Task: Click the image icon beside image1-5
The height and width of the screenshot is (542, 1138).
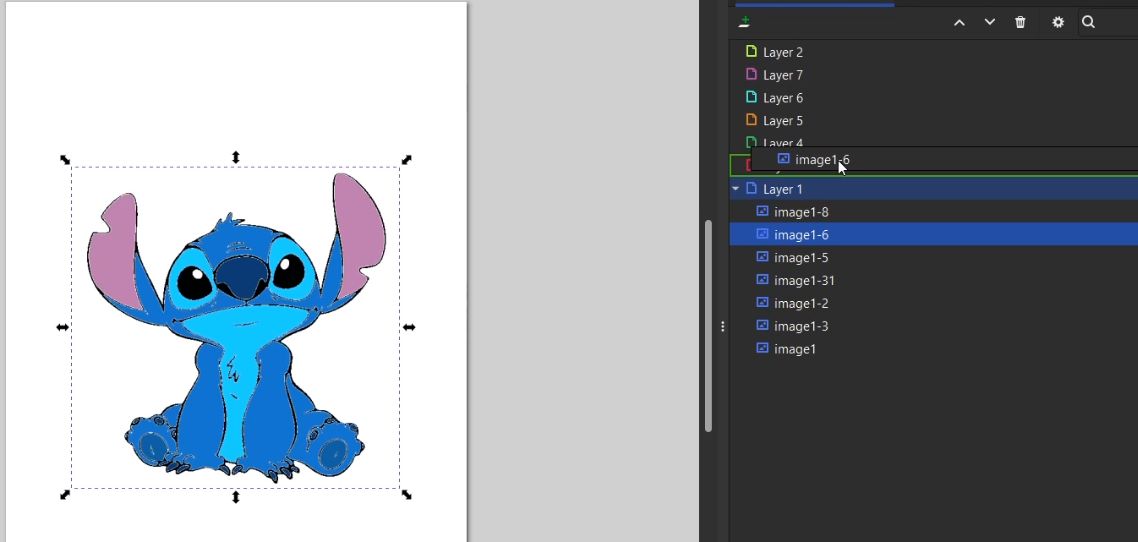Action: coord(763,257)
